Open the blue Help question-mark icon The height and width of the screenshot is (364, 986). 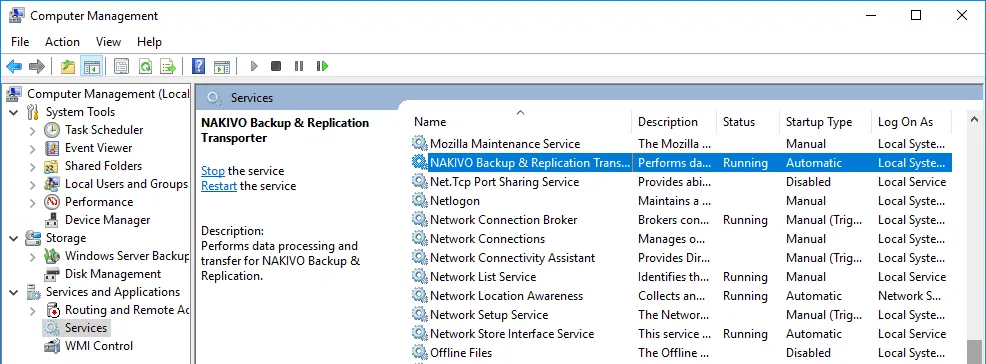pyautogui.click(x=198, y=66)
